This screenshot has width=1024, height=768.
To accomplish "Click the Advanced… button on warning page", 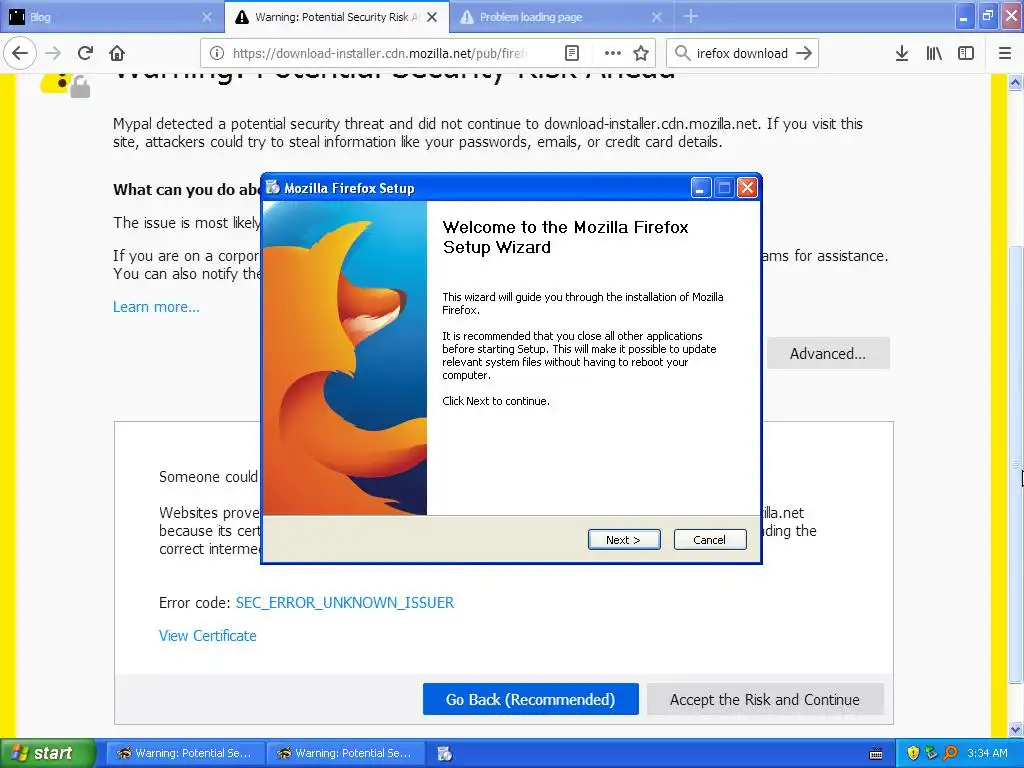I will point(827,353).
